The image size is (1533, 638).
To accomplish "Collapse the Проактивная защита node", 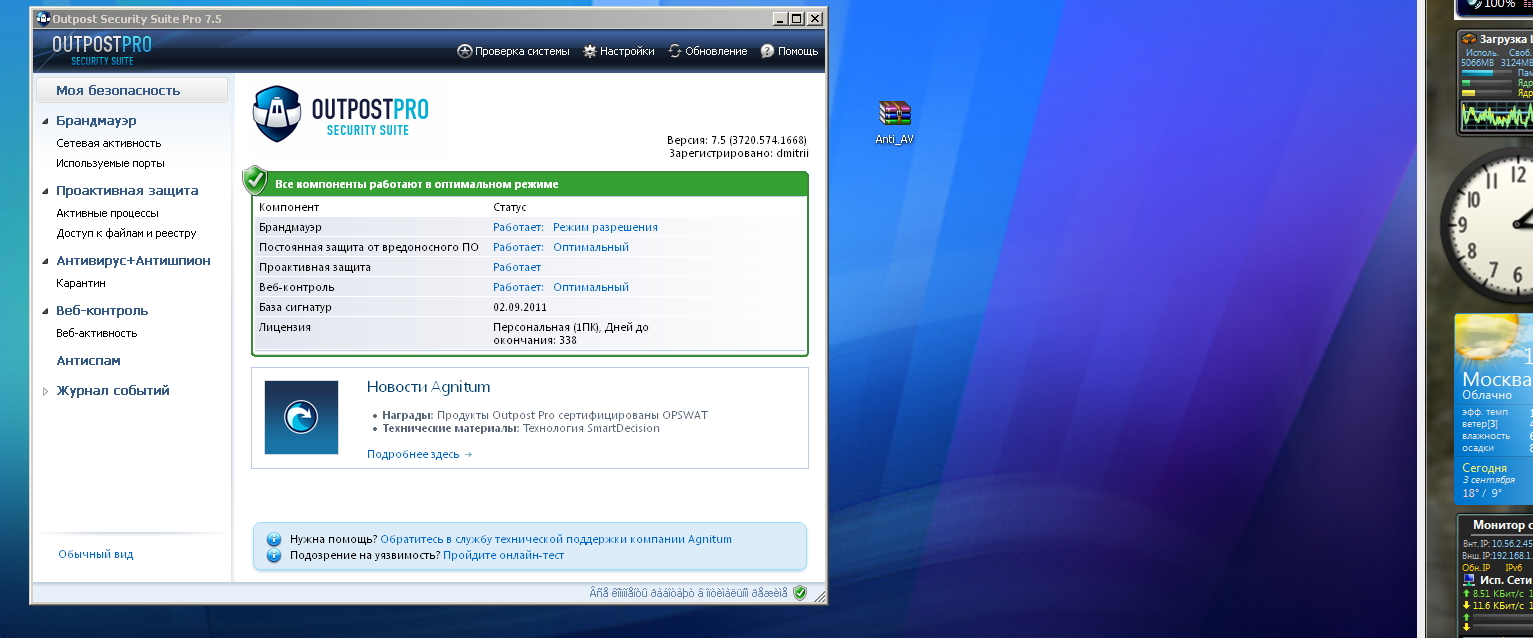I will click(45, 191).
